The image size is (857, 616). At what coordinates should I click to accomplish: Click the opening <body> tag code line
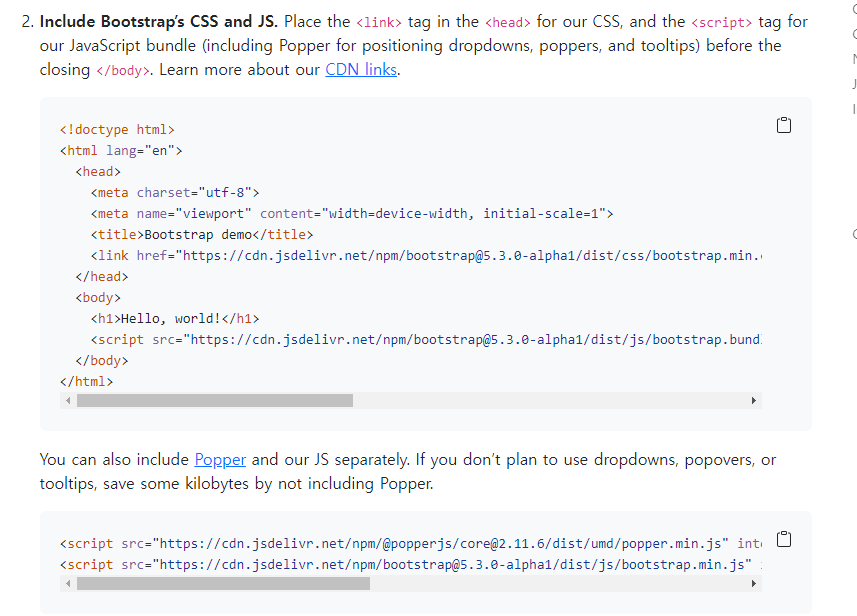pos(98,298)
